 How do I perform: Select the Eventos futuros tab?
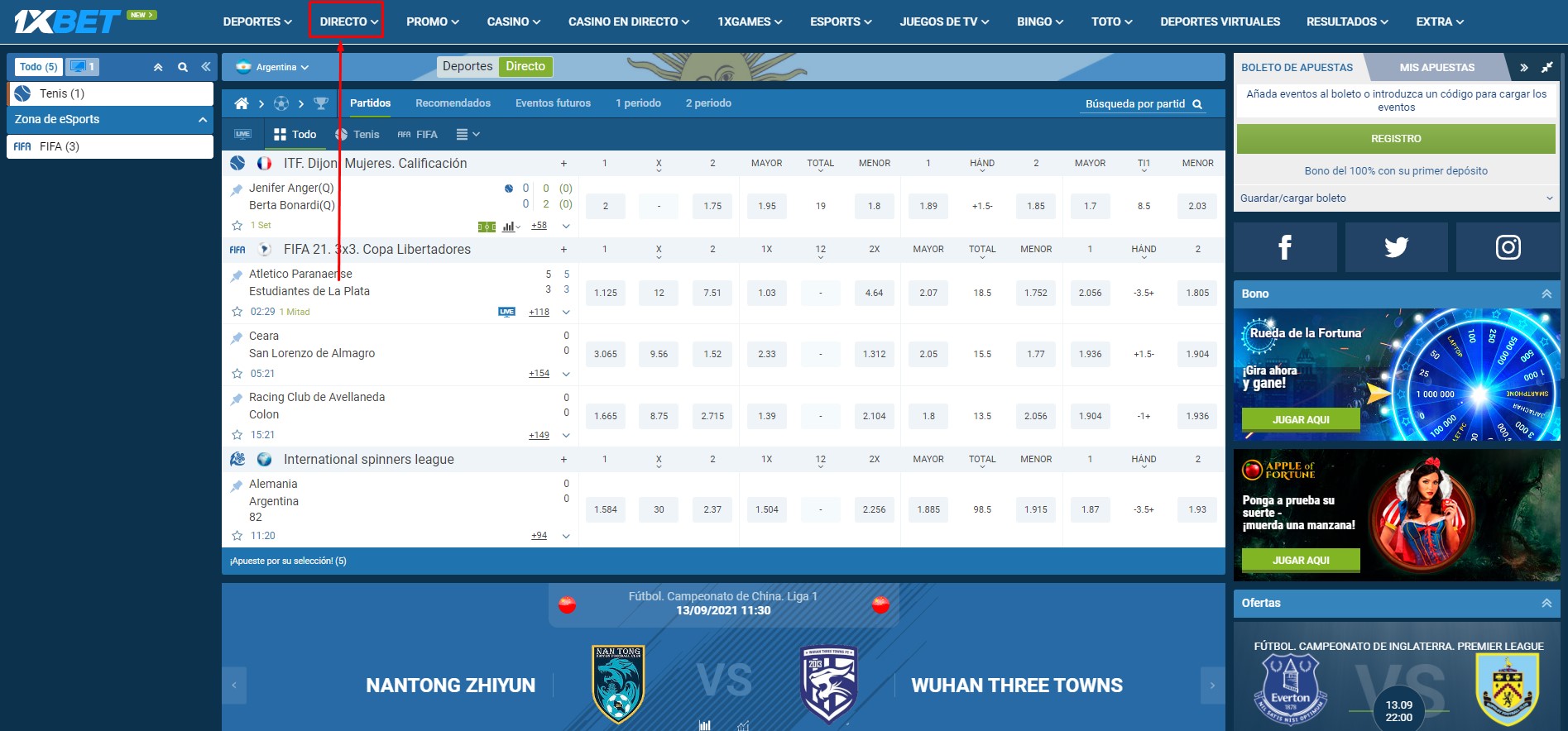pos(553,103)
